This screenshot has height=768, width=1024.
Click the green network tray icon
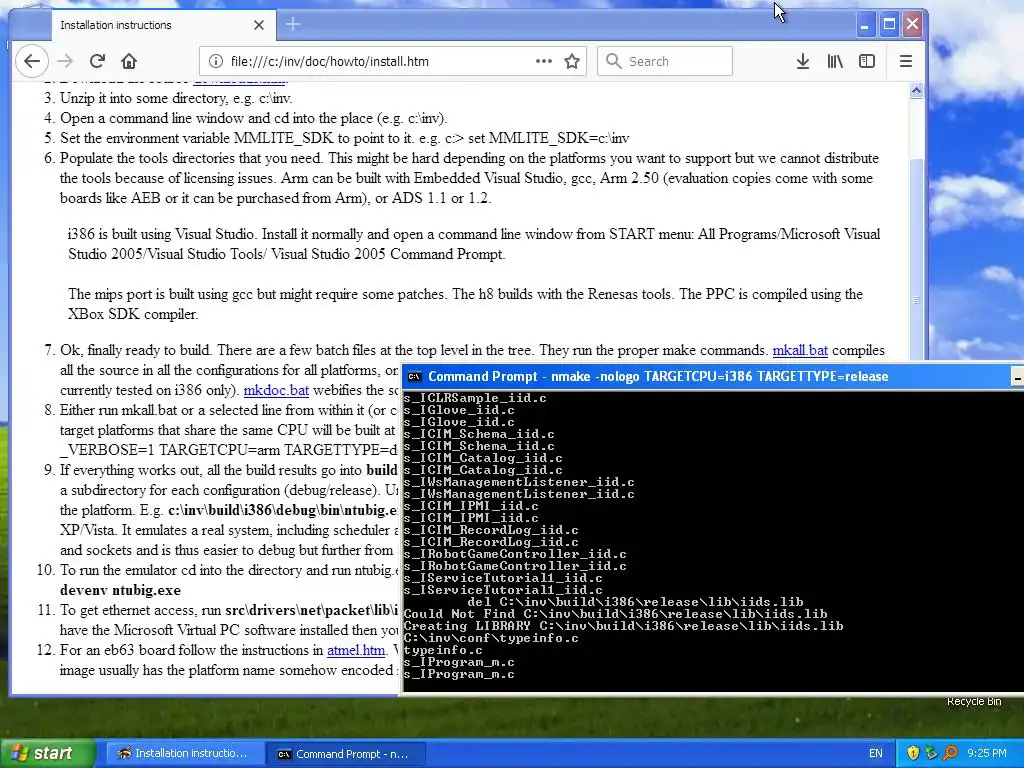(931, 753)
